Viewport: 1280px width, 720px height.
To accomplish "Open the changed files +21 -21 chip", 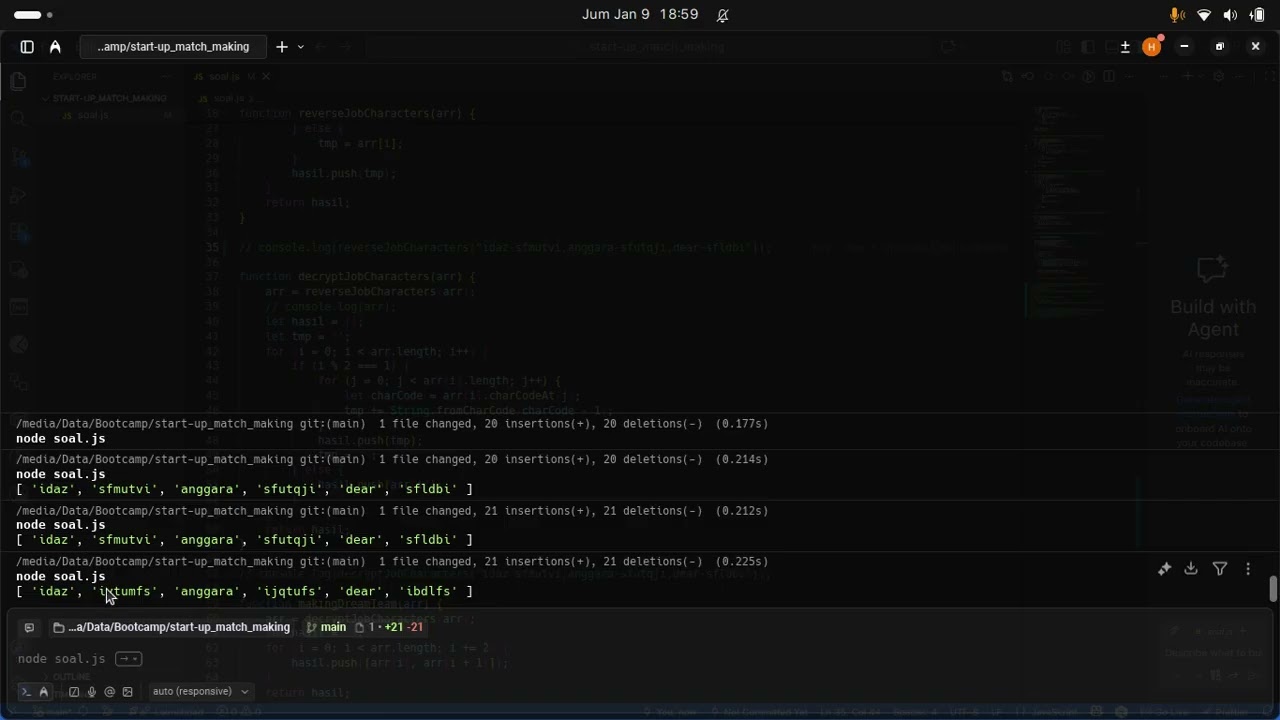I will coord(390,627).
